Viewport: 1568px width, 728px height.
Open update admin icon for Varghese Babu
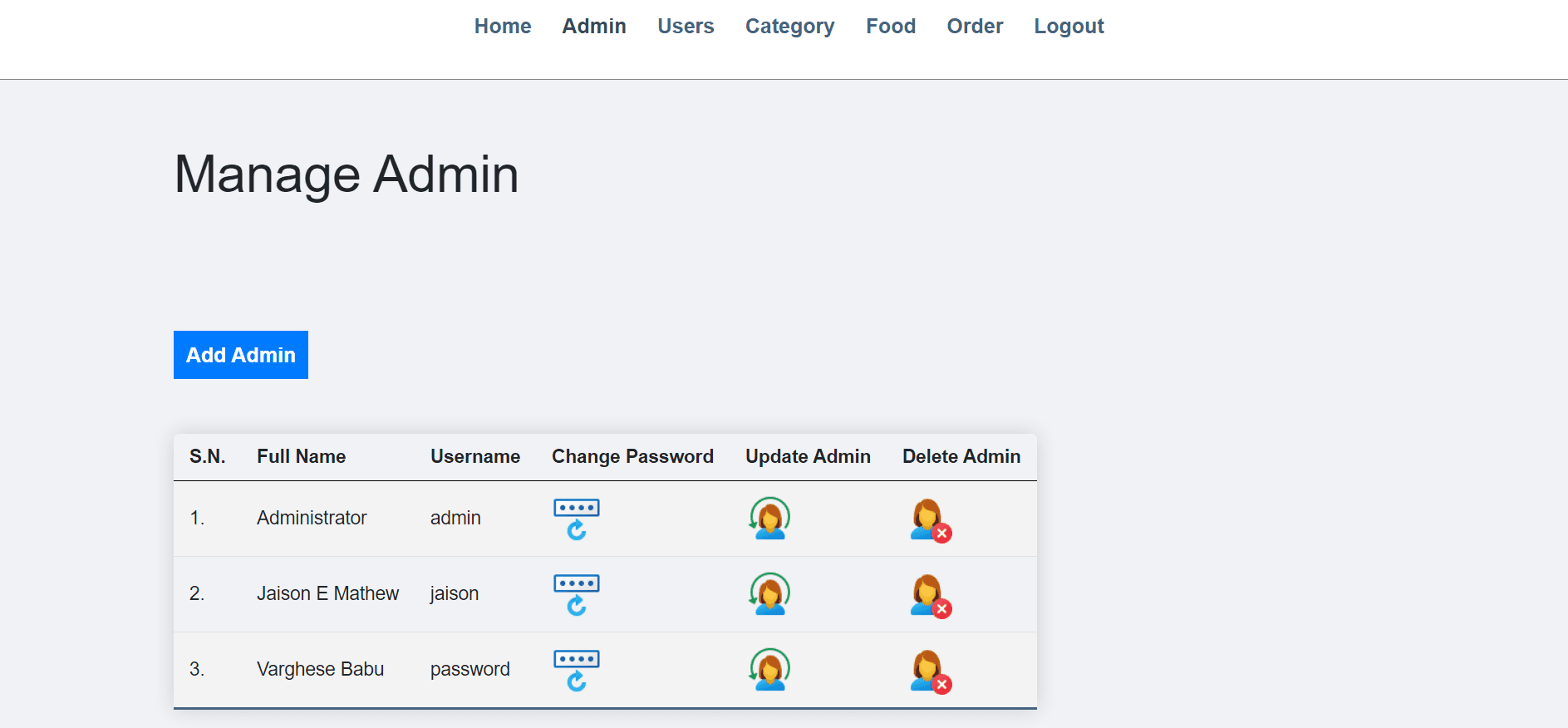point(769,670)
